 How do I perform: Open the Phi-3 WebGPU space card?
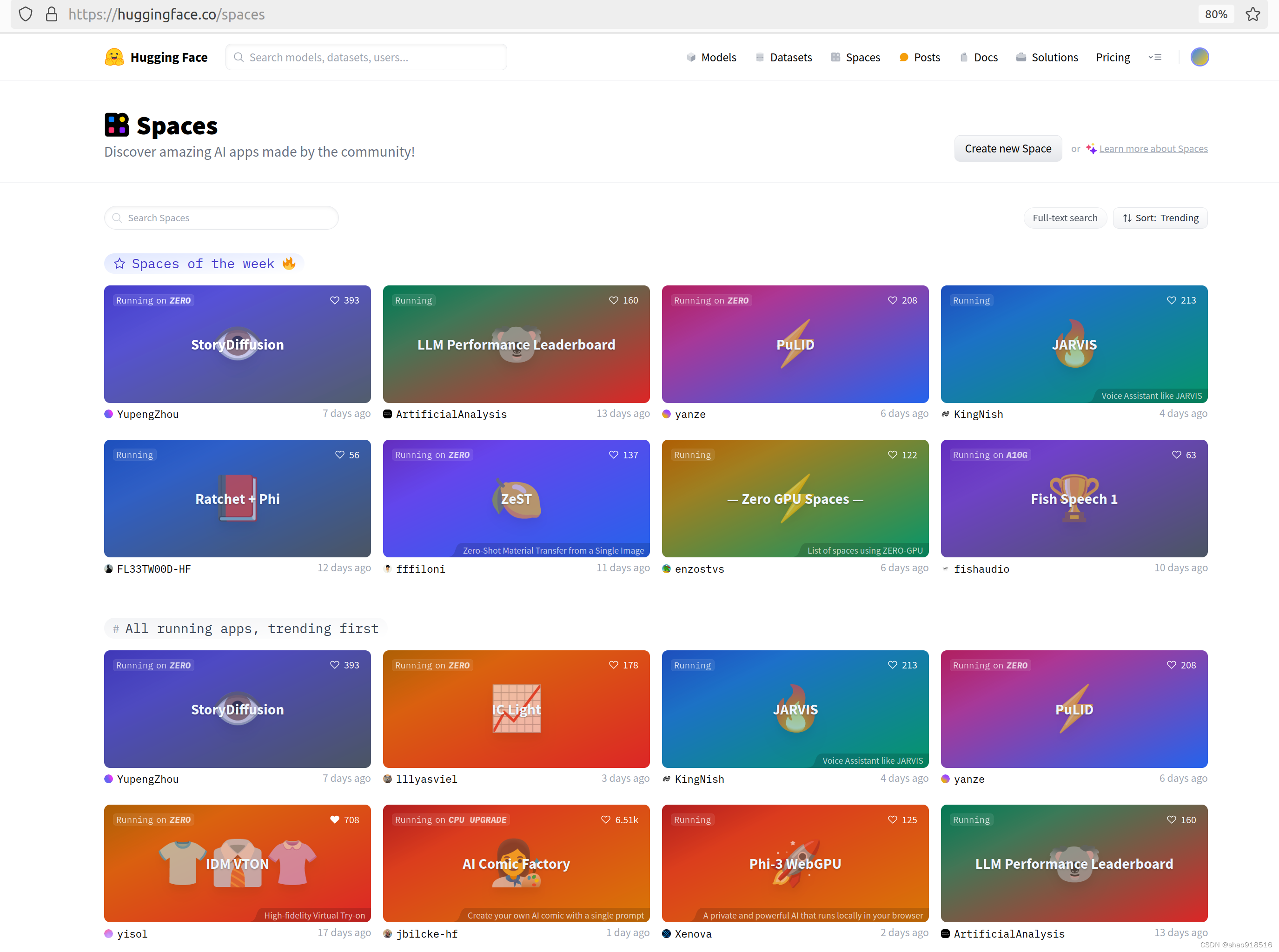(x=794, y=863)
